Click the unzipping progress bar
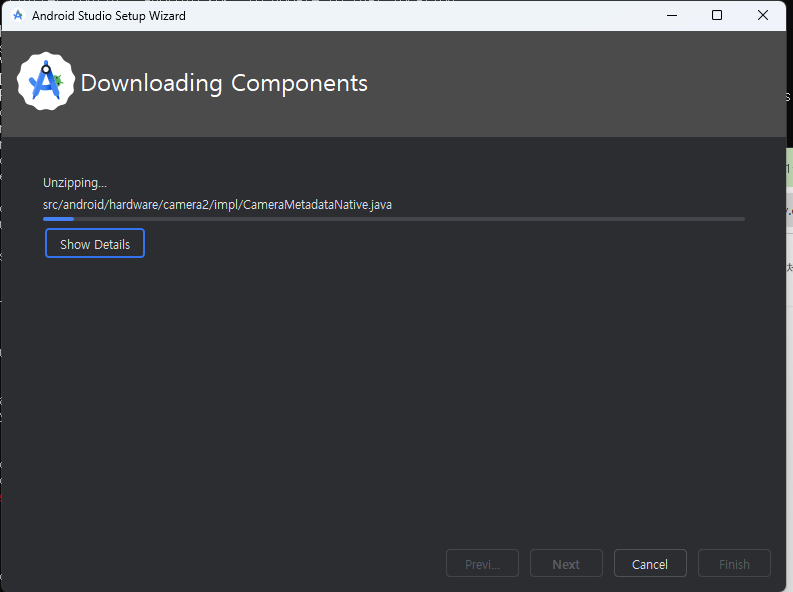 [393, 219]
